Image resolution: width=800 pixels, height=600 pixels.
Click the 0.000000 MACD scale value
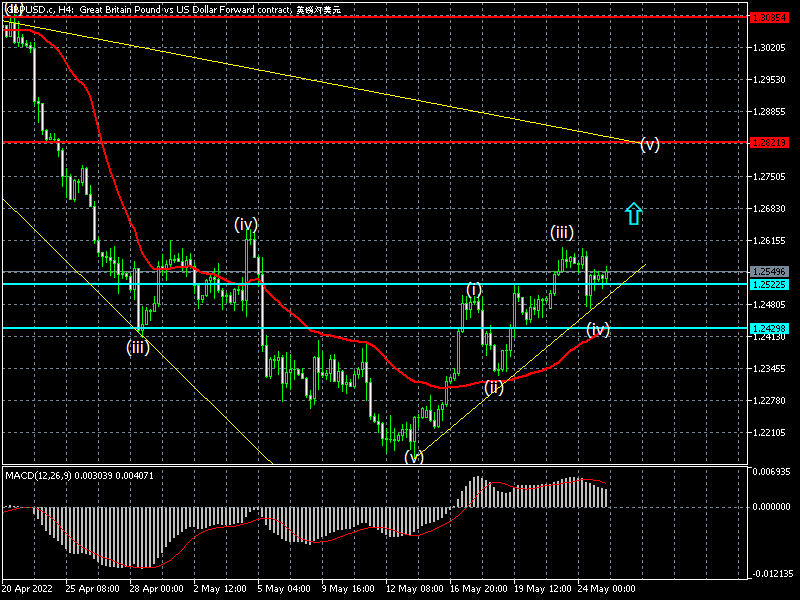coord(771,506)
